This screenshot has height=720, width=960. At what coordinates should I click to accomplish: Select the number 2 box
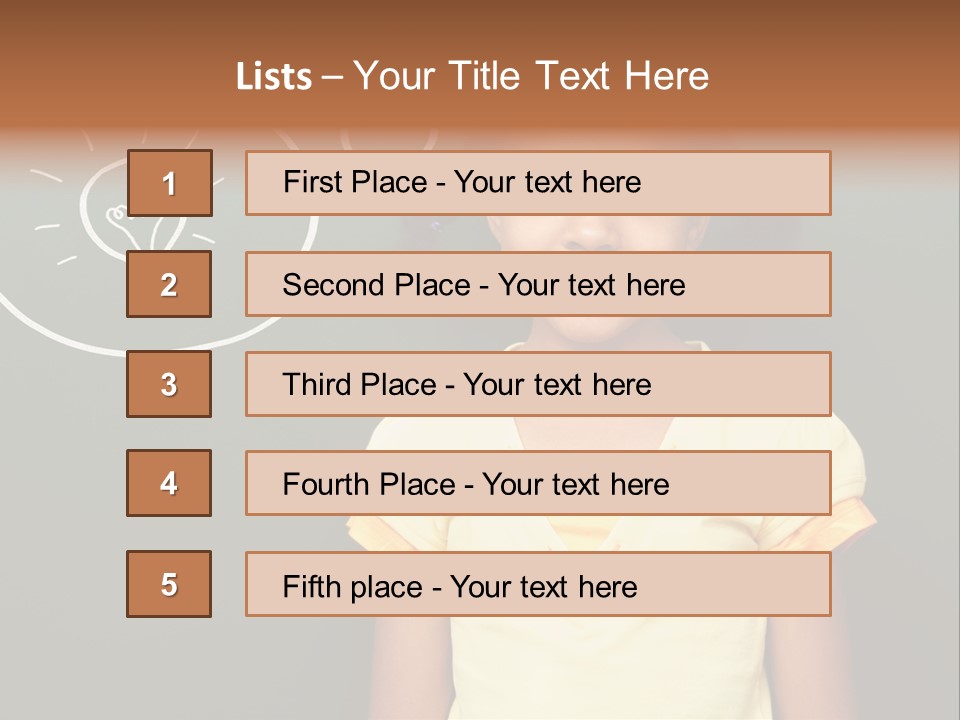(169, 284)
